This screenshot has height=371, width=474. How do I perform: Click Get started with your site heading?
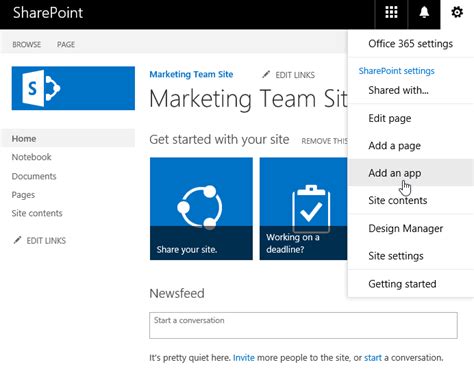point(219,139)
